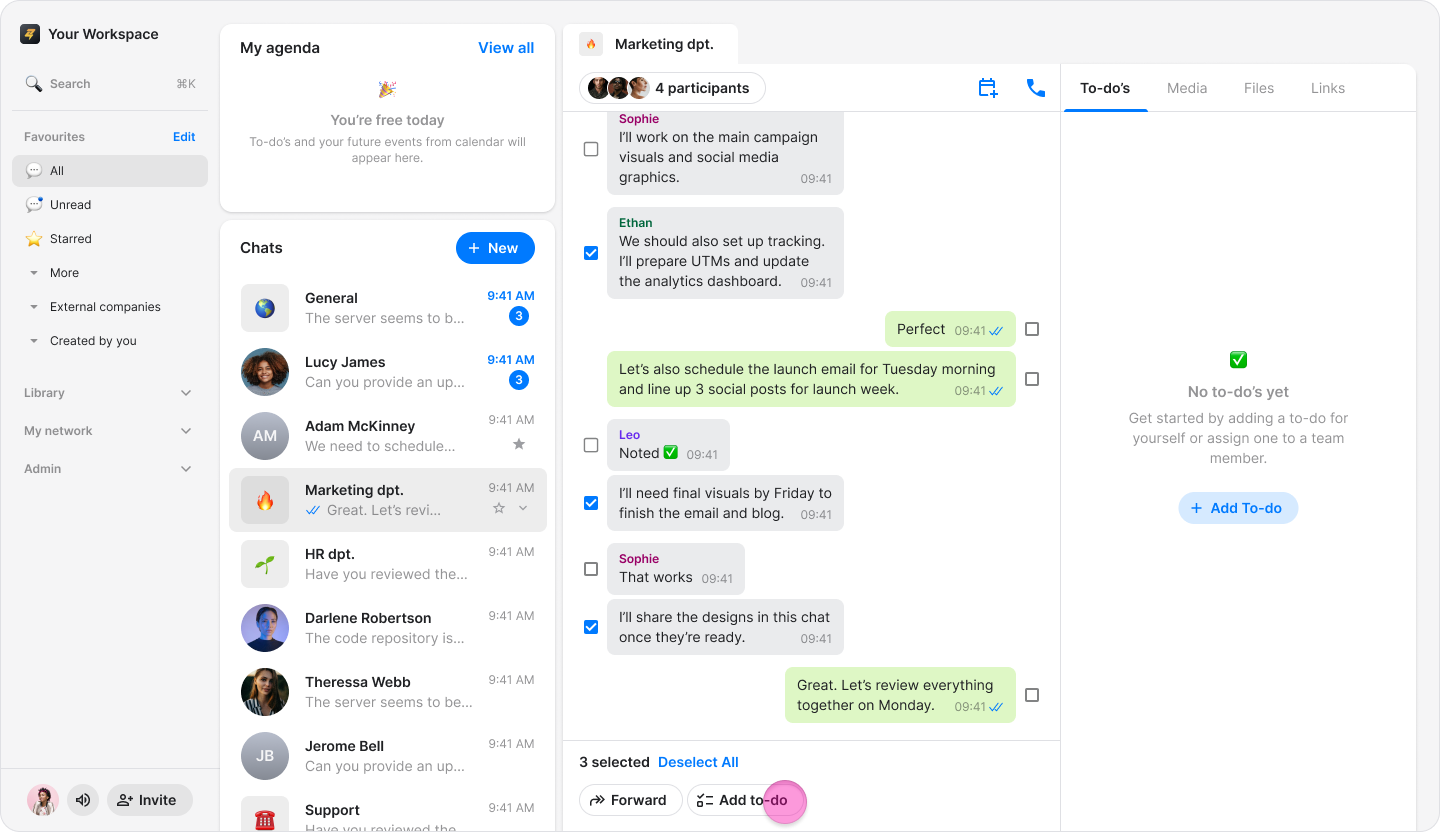Click the Search field in sidebar
The height and width of the screenshot is (832, 1440).
110,84
